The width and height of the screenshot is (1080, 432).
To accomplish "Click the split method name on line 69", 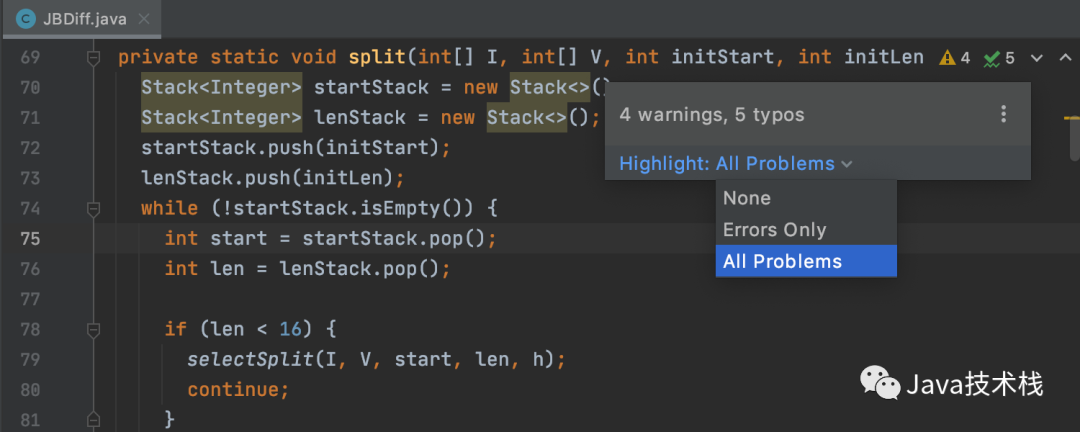I will click(377, 57).
